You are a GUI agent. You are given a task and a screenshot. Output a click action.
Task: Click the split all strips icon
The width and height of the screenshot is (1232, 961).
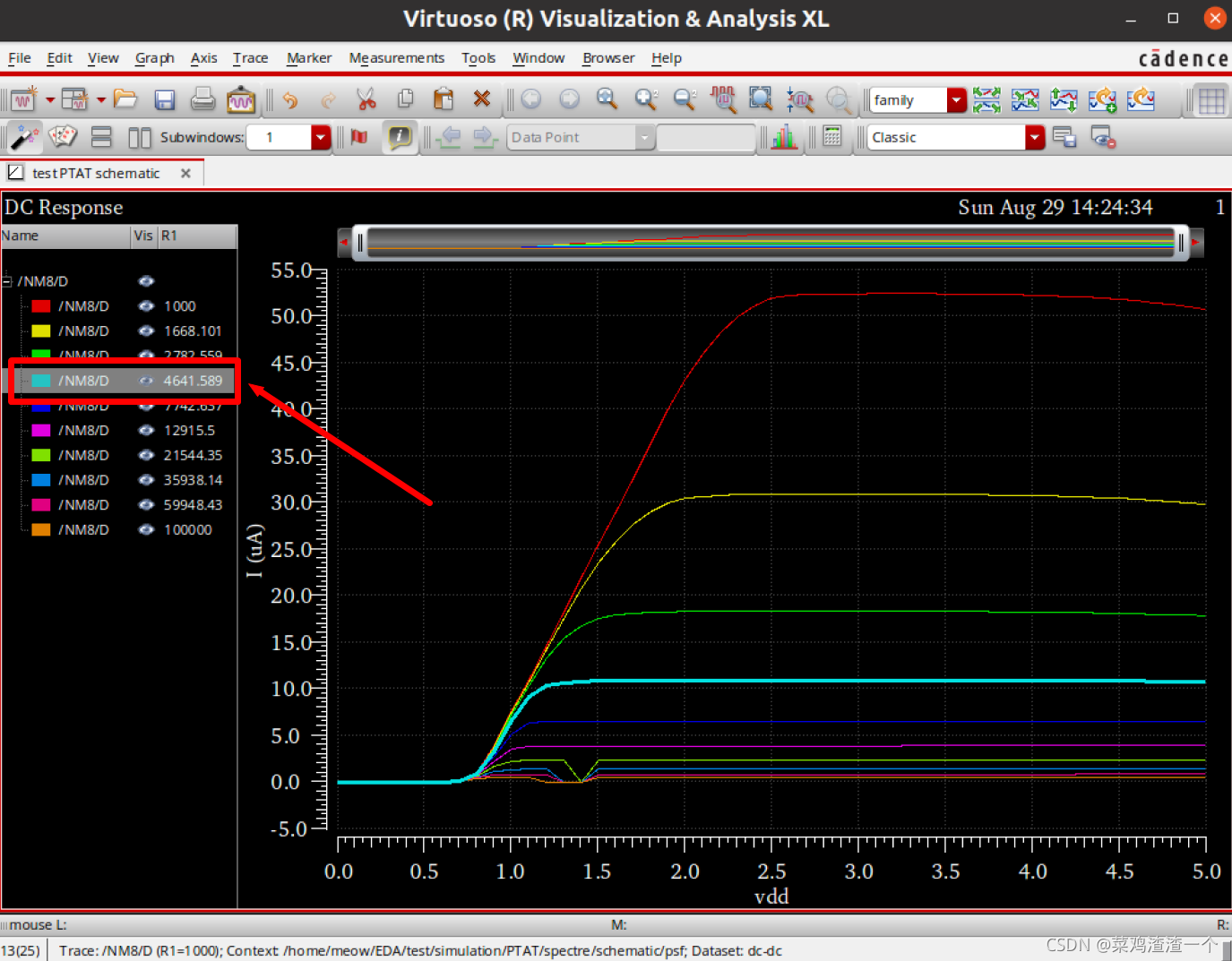986,99
